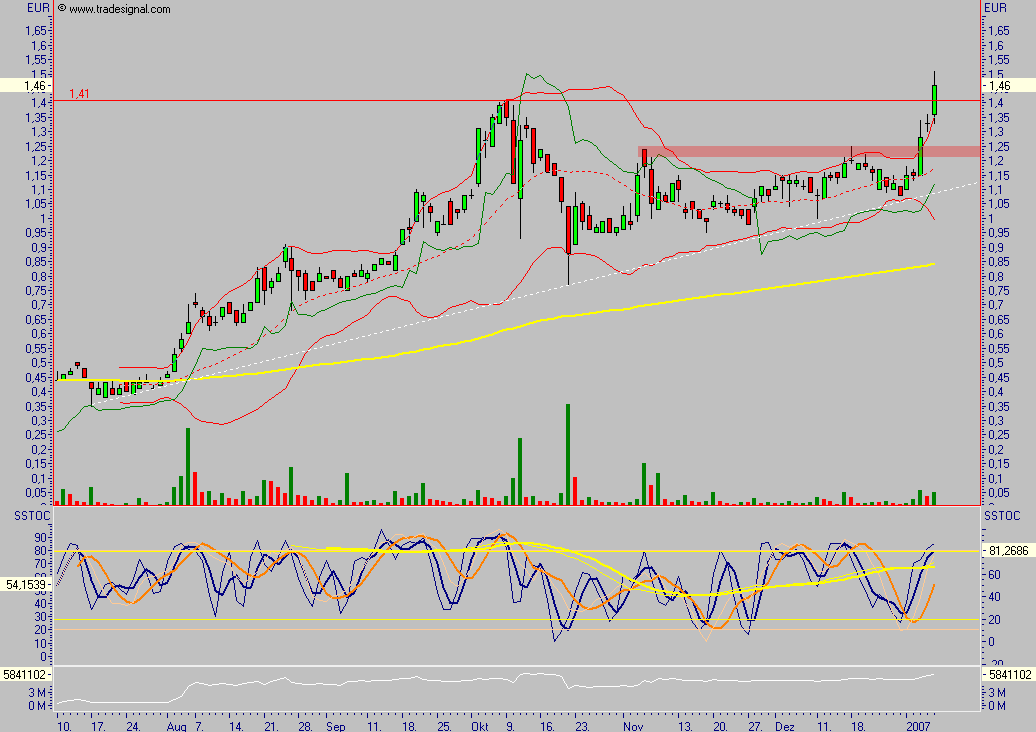Click the 60 level on stochastic right axis
The image size is (1036, 732).
994,574
